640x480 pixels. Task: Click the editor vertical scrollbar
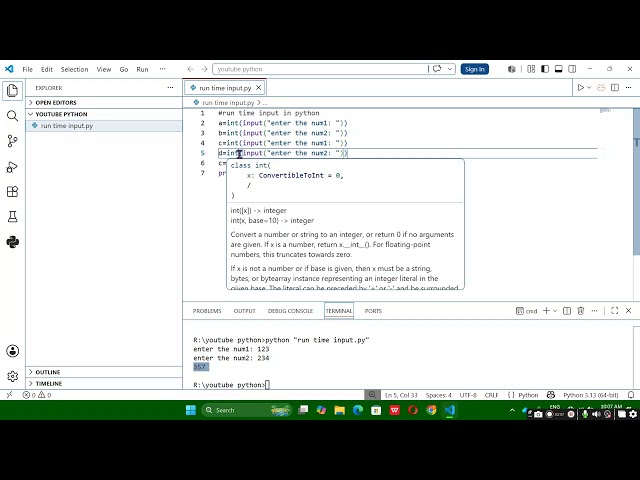636,182
